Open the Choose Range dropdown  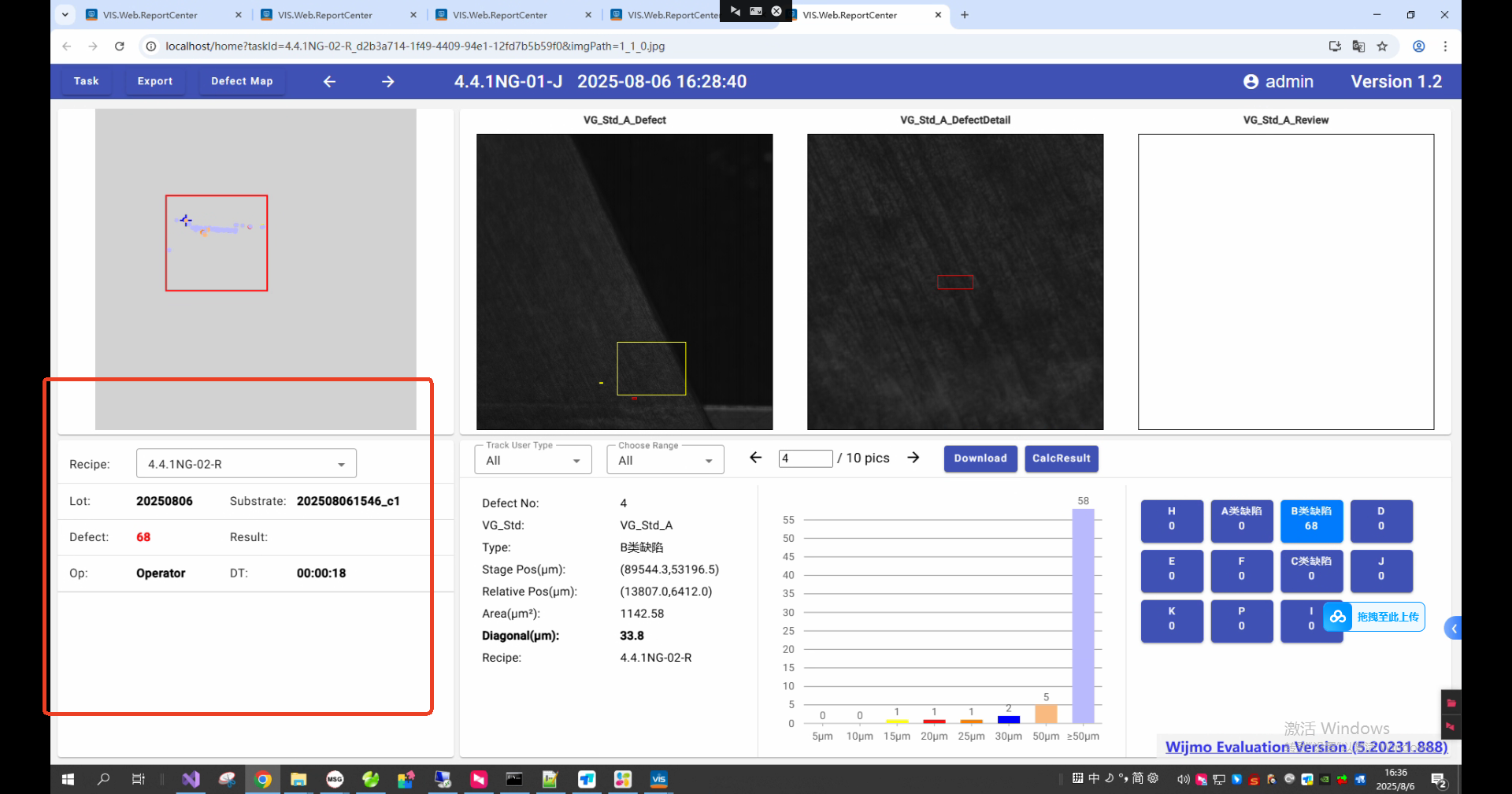pyautogui.click(x=665, y=461)
